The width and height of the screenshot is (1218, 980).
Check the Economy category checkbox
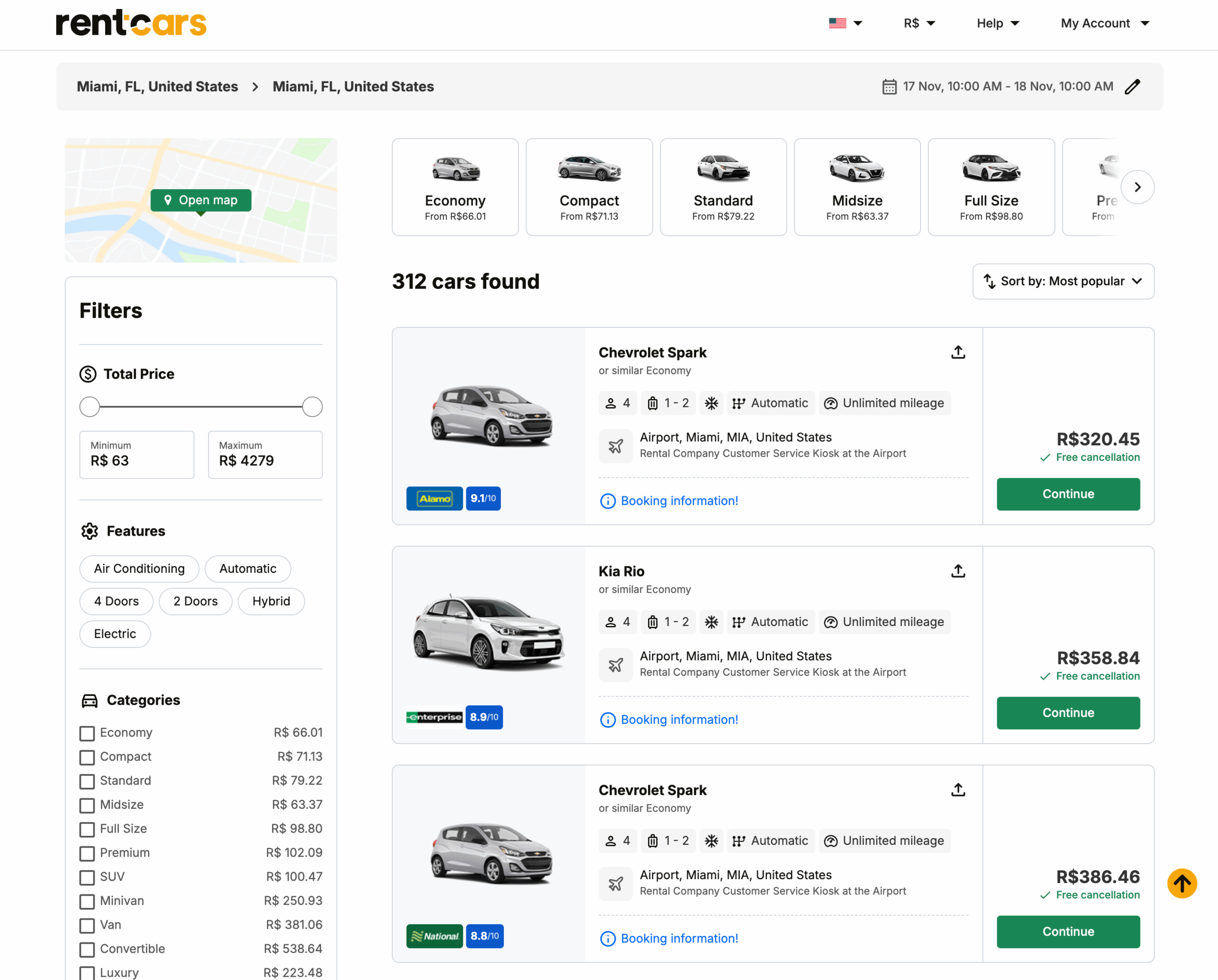(87, 733)
